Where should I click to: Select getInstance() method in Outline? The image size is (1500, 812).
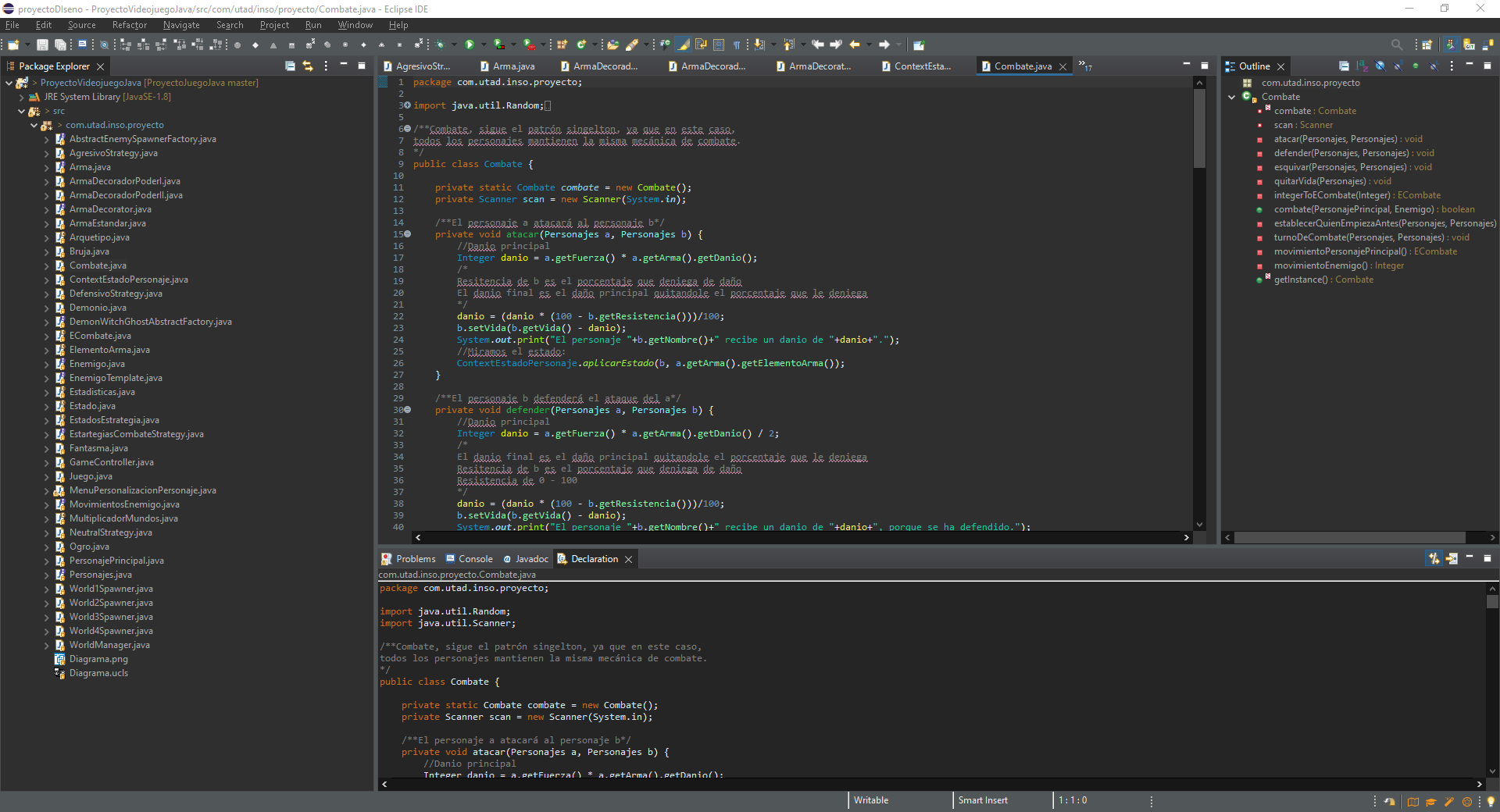pyautogui.click(x=1323, y=280)
